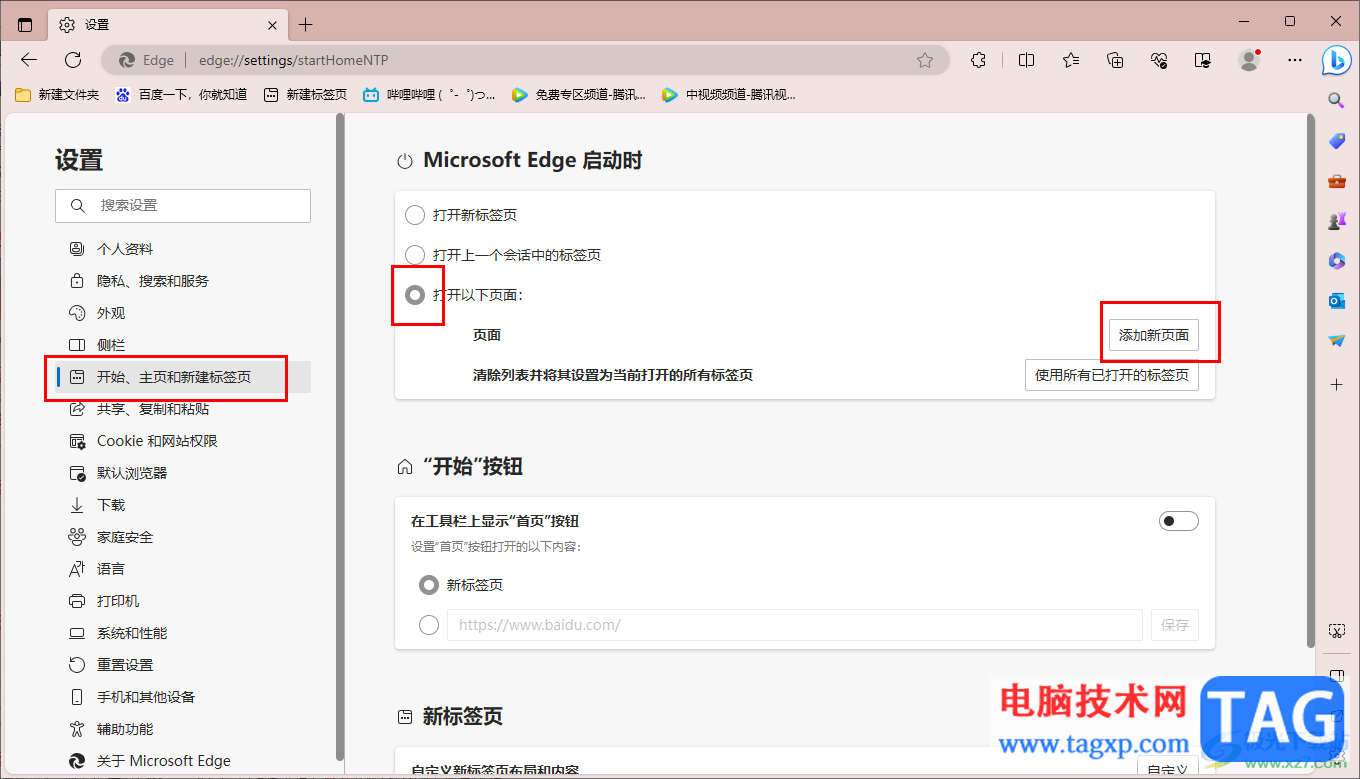Image resolution: width=1360 pixels, height=779 pixels.
Task: Take a screenshot with sidebar tool
Action: pyautogui.click(x=1337, y=630)
